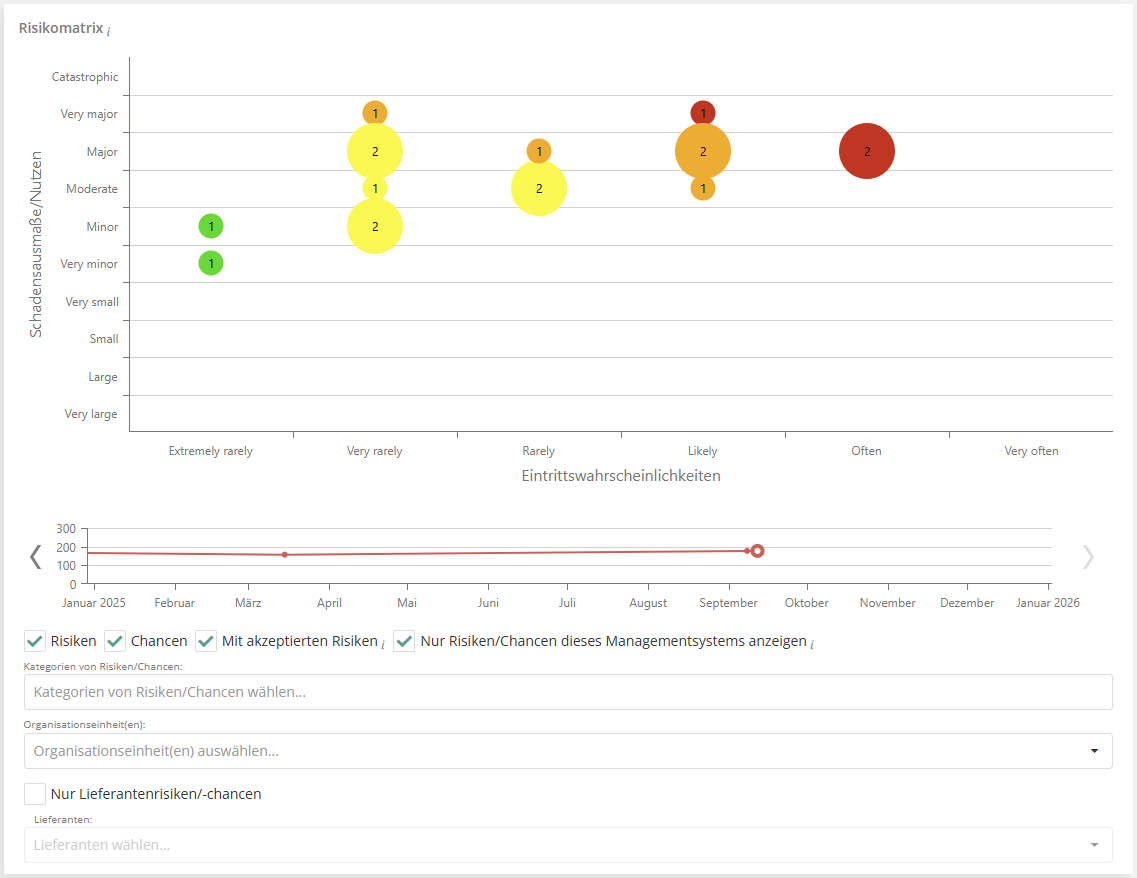Image resolution: width=1137 pixels, height=878 pixels.
Task: Click the info icon next to Risikomatrix
Action: 108,32
